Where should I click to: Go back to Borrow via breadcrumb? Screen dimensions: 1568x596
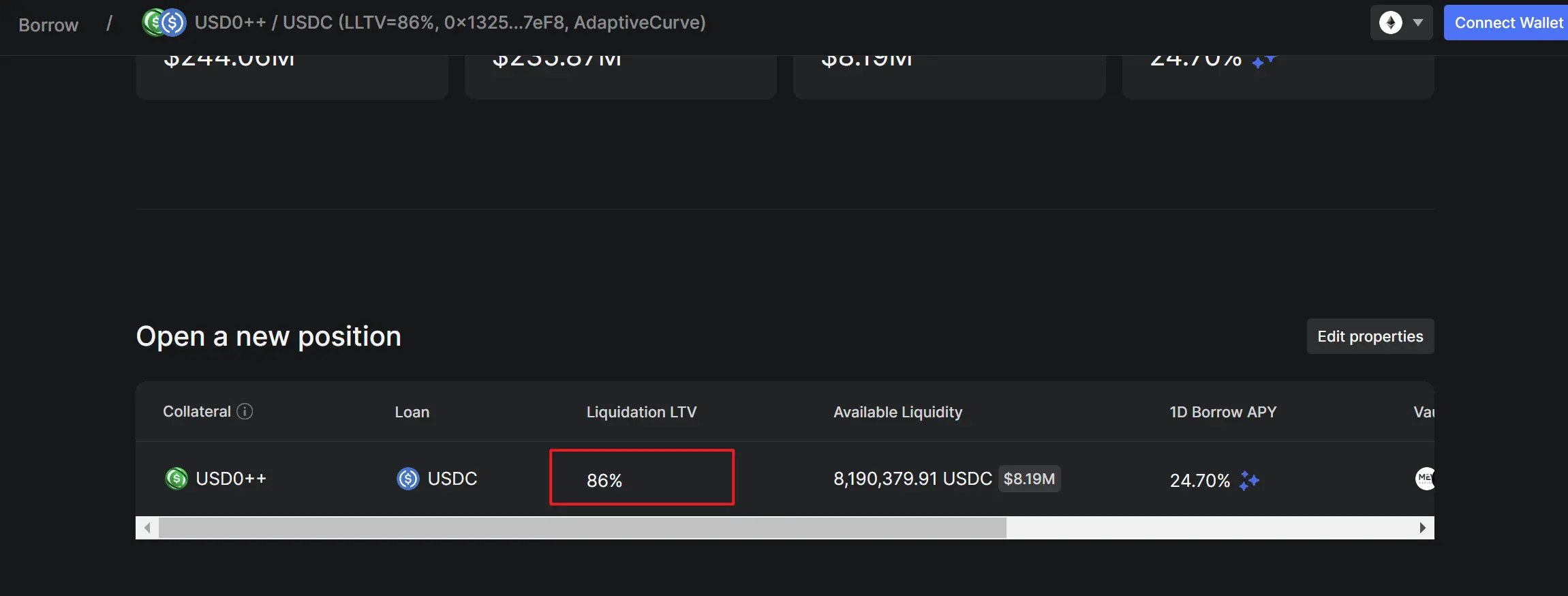pyautogui.click(x=48, y=25)
